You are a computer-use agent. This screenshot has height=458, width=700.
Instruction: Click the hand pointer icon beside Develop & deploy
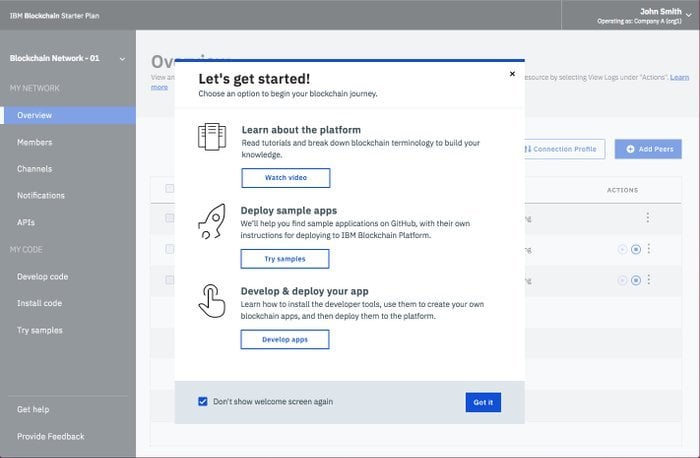point(212,301)
